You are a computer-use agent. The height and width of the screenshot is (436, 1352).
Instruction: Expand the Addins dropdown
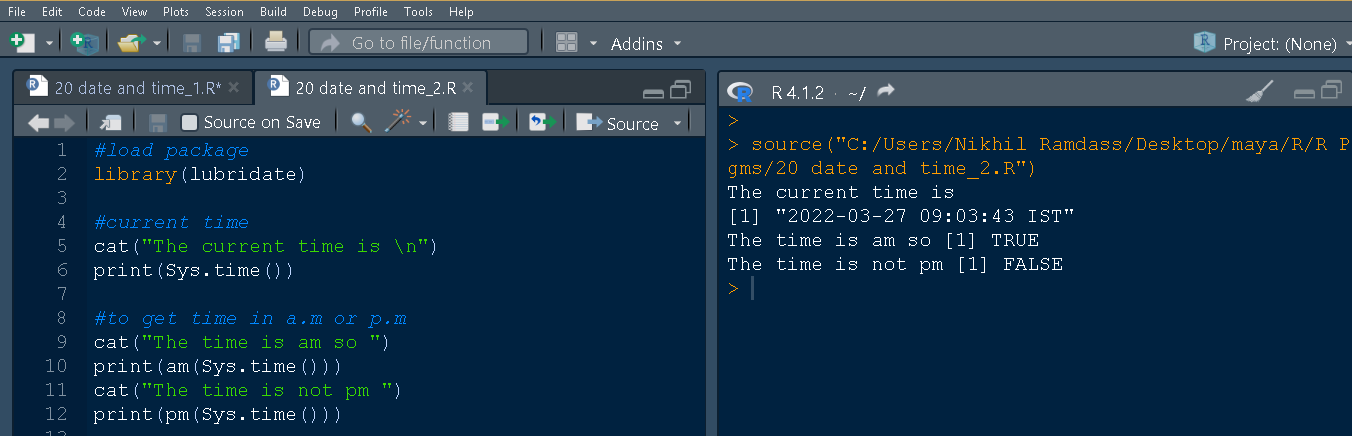(645, 44)
